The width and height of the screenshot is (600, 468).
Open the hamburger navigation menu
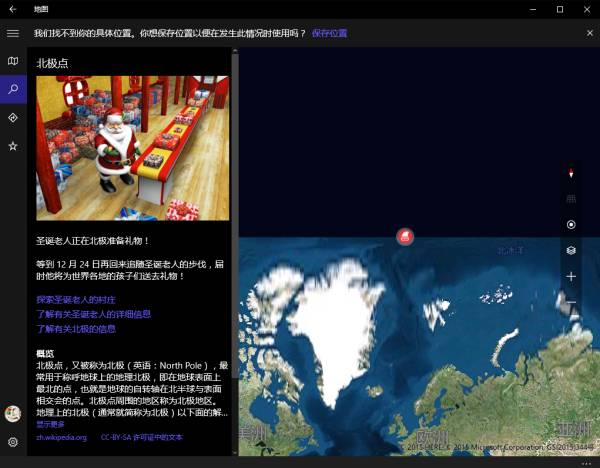tap(13, 33)
